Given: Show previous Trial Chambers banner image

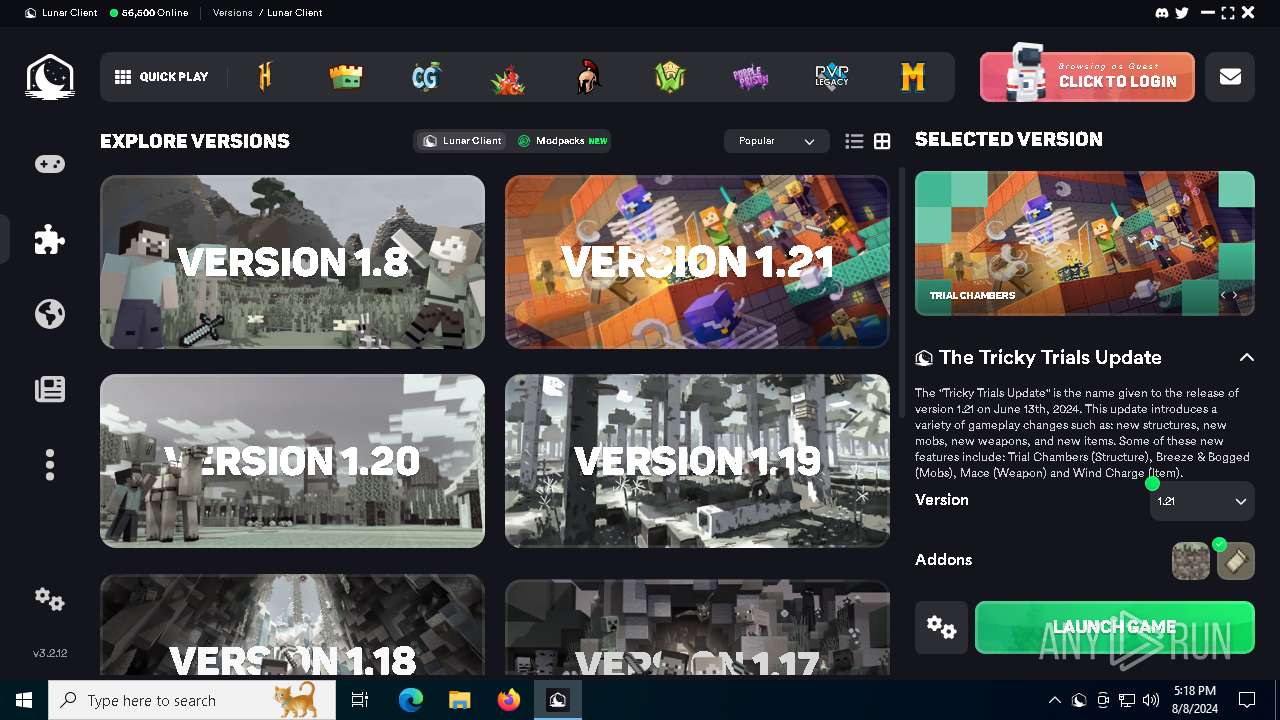Looking at the screenshot, I should coord(1223,296).
